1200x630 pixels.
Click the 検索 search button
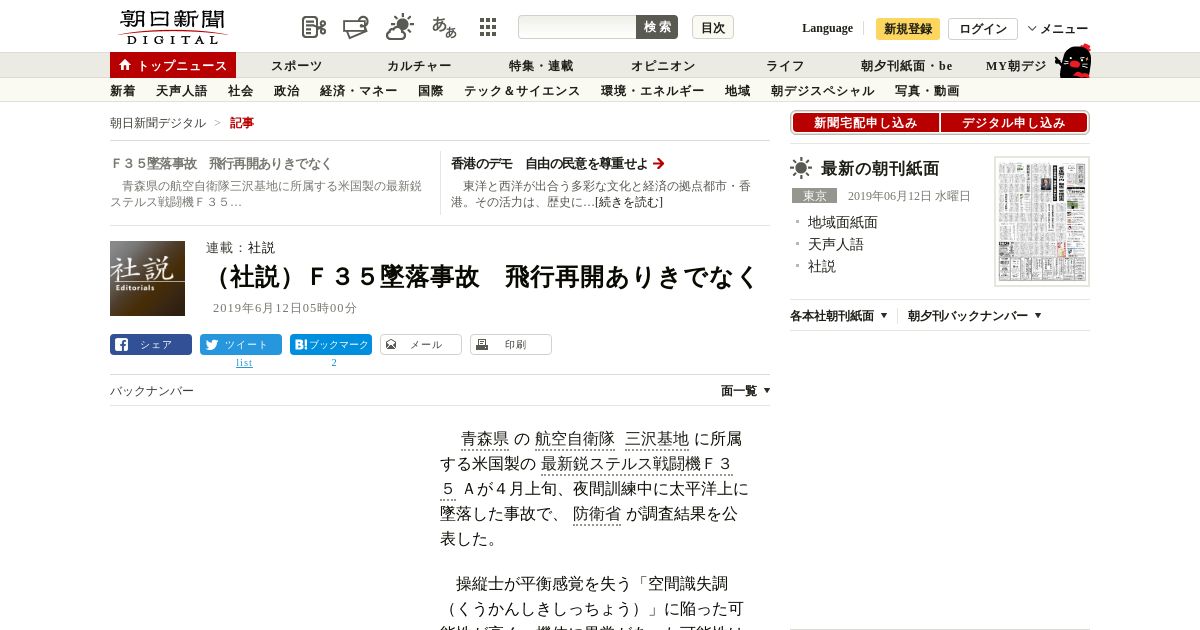(657, 27)
